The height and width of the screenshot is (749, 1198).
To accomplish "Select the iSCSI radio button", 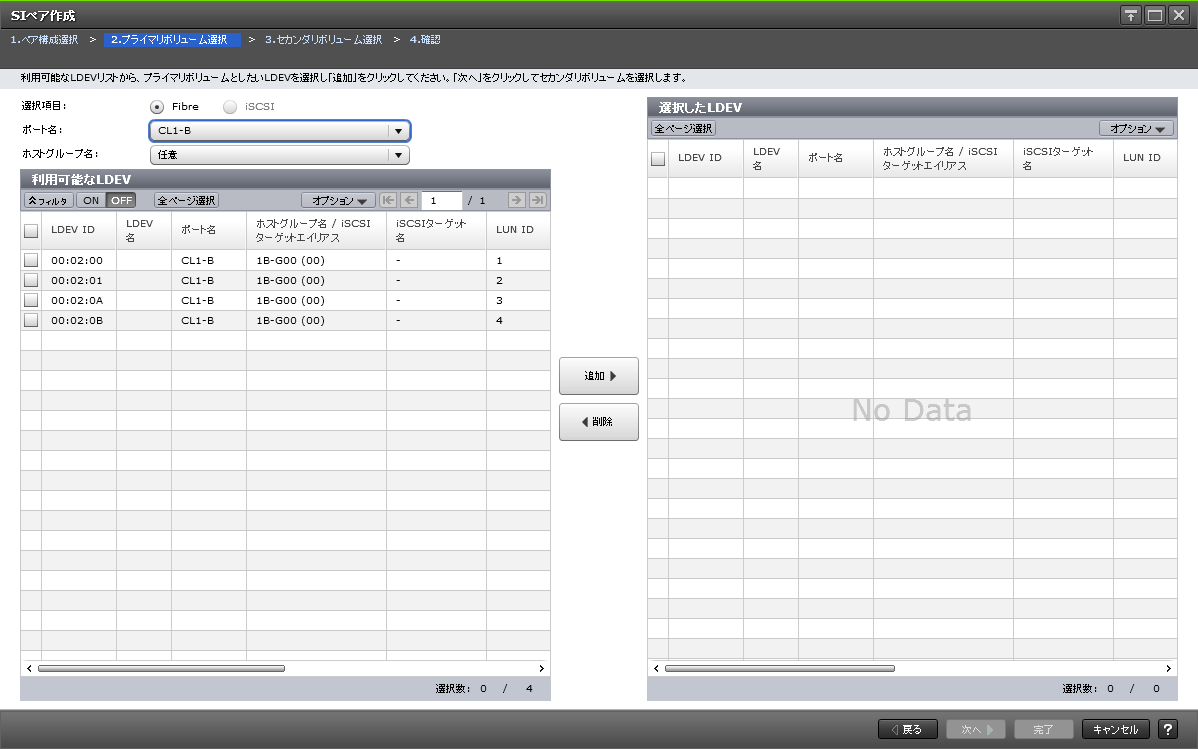I will click(x=231, y=106).
